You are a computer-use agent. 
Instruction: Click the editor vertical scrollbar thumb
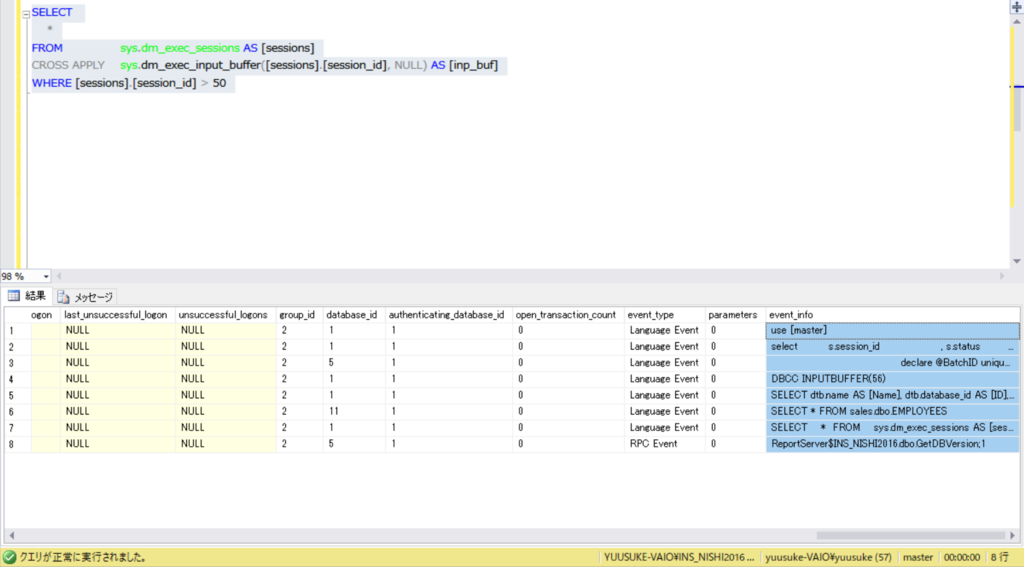[x=1017, y=108]
